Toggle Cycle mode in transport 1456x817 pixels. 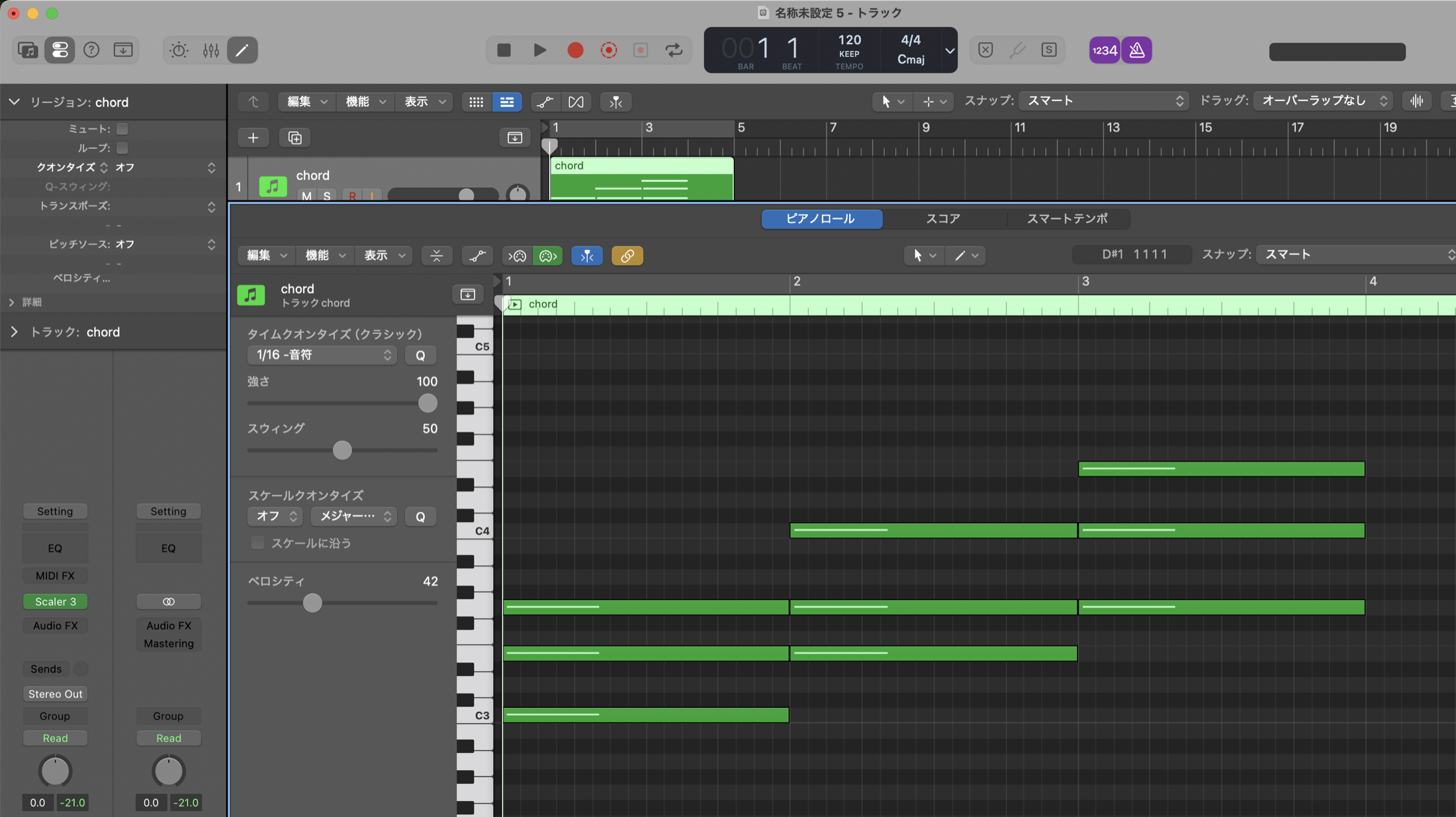pyautogui.click(x=674, y=50)
